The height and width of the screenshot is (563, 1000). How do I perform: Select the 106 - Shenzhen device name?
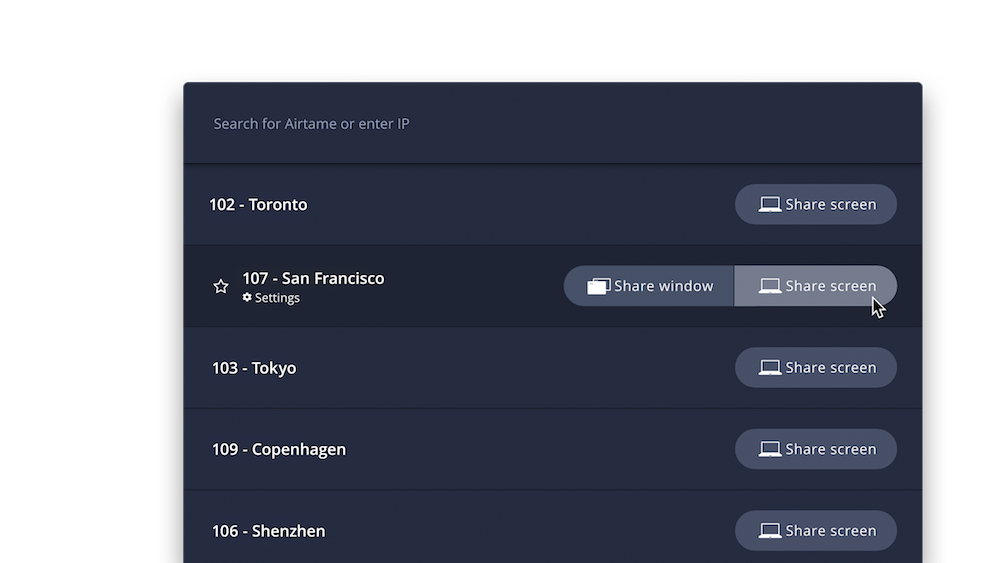(x=268, y=531)
